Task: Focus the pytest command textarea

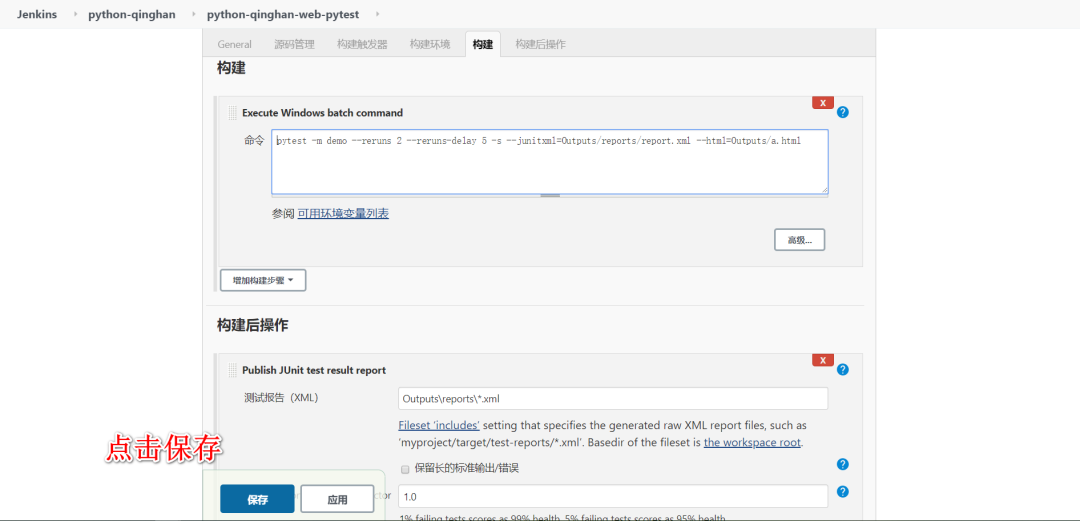Action: tap(550, 161)
